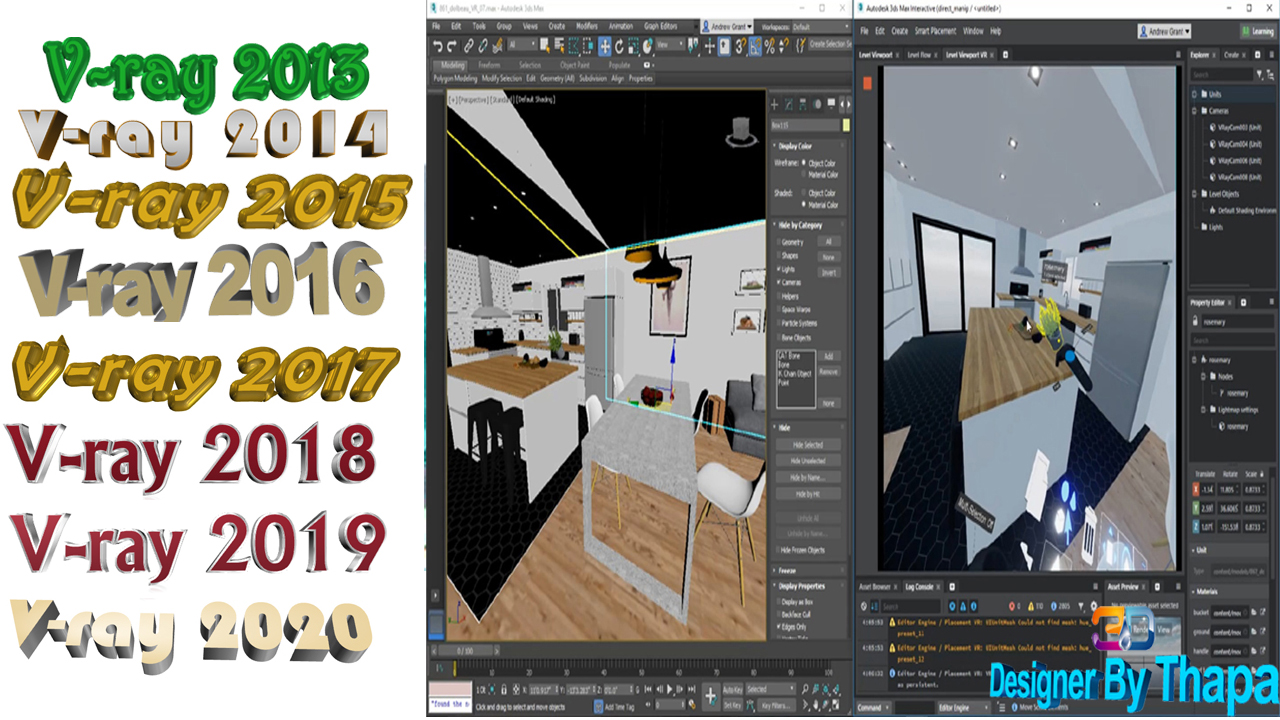Choose the Bind to Space Warp tool
1280x720 pixels.
(497, 46)
